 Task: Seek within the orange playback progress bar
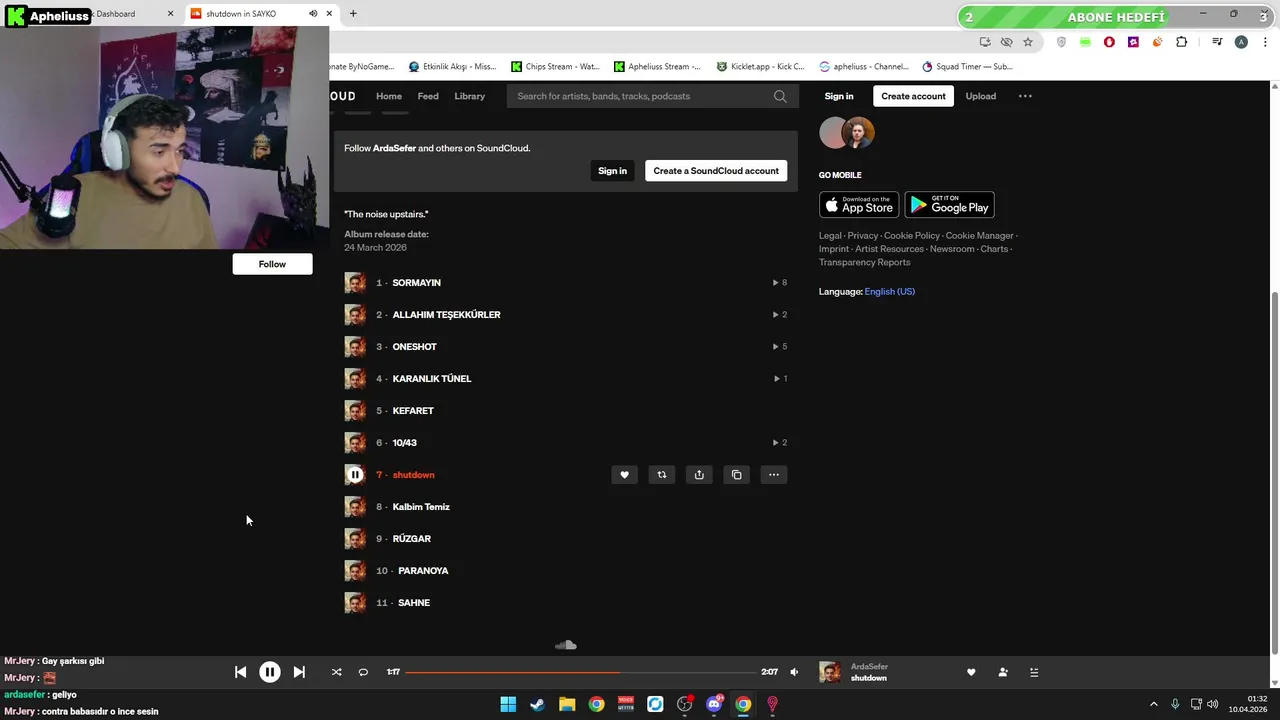point(580,672)
